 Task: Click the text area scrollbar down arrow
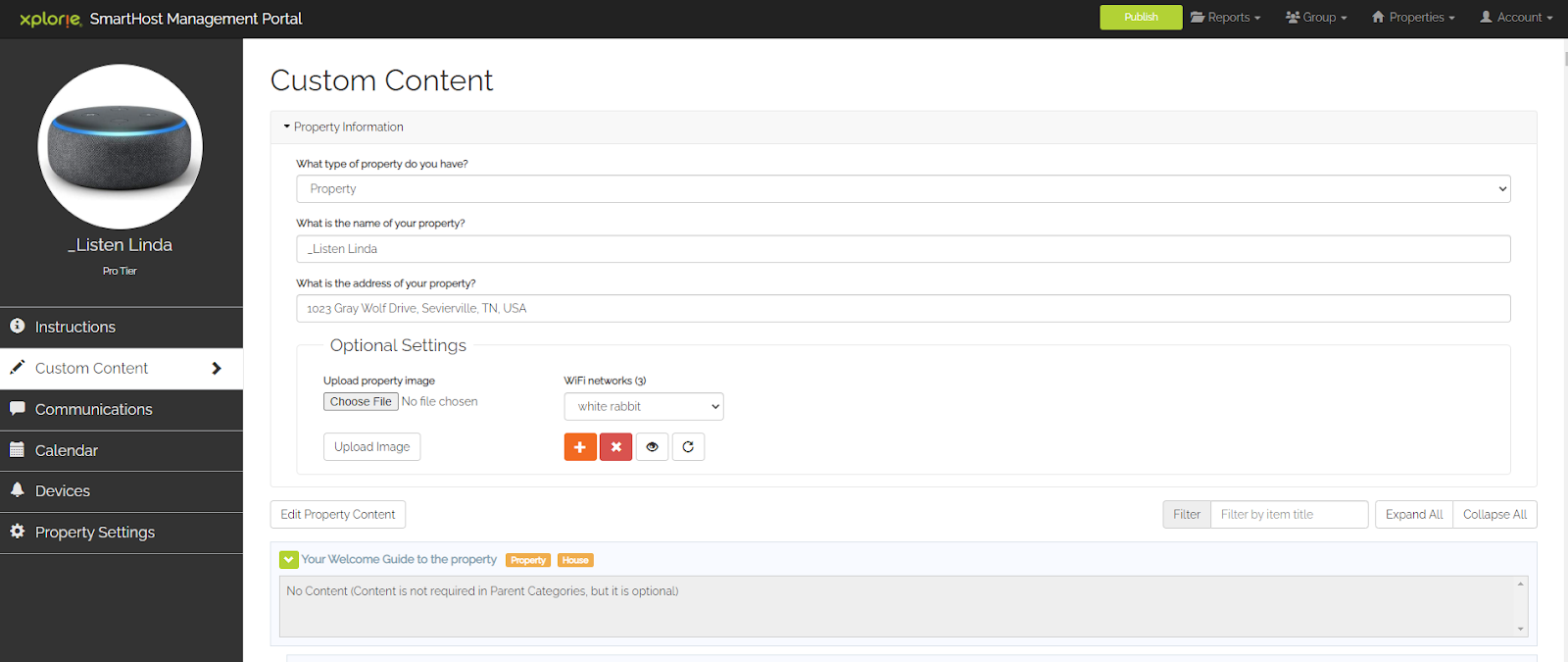[1521, 629]
